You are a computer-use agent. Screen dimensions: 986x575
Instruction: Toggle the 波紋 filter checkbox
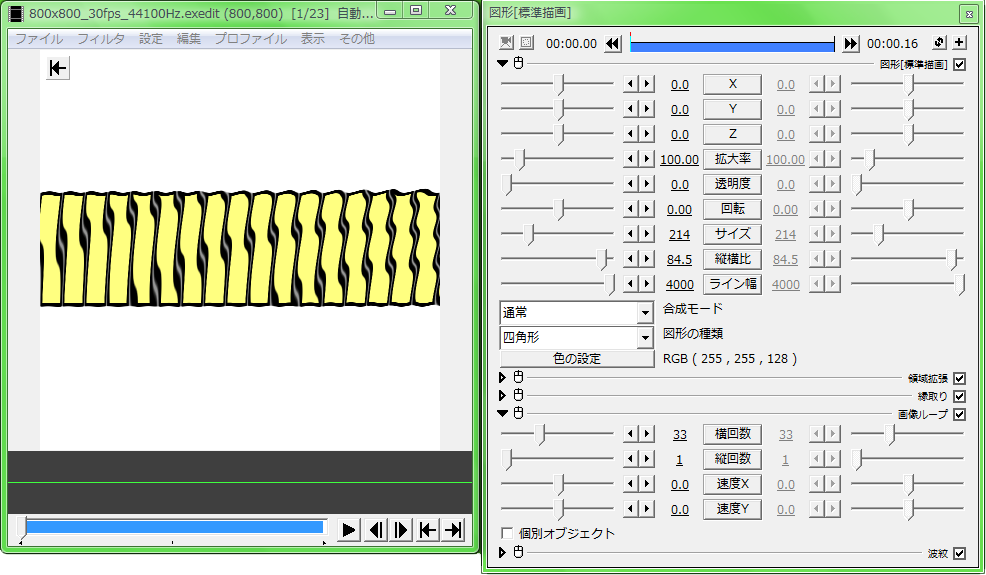coord(959,554)
